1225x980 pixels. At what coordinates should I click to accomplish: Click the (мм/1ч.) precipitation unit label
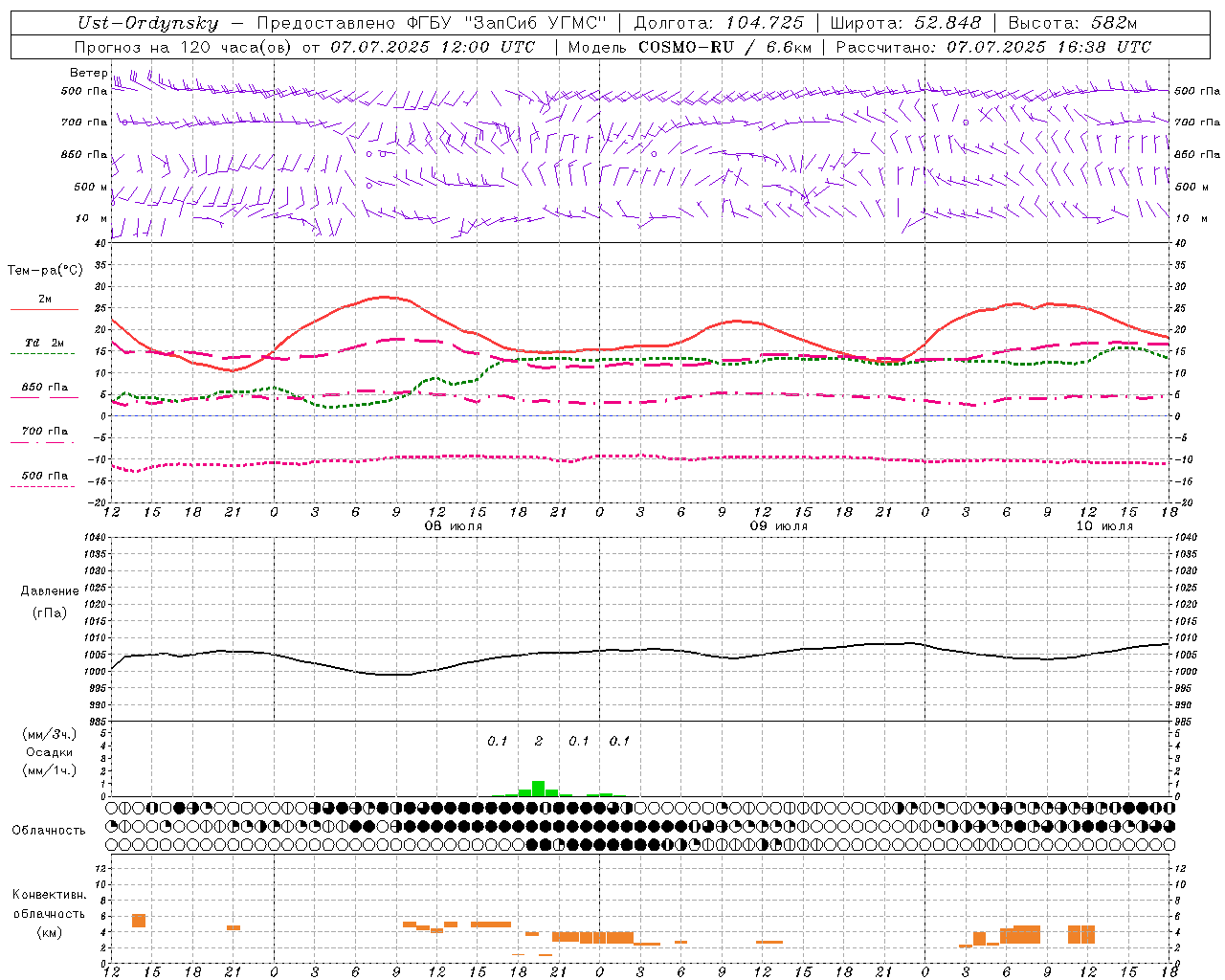[49, 770]
